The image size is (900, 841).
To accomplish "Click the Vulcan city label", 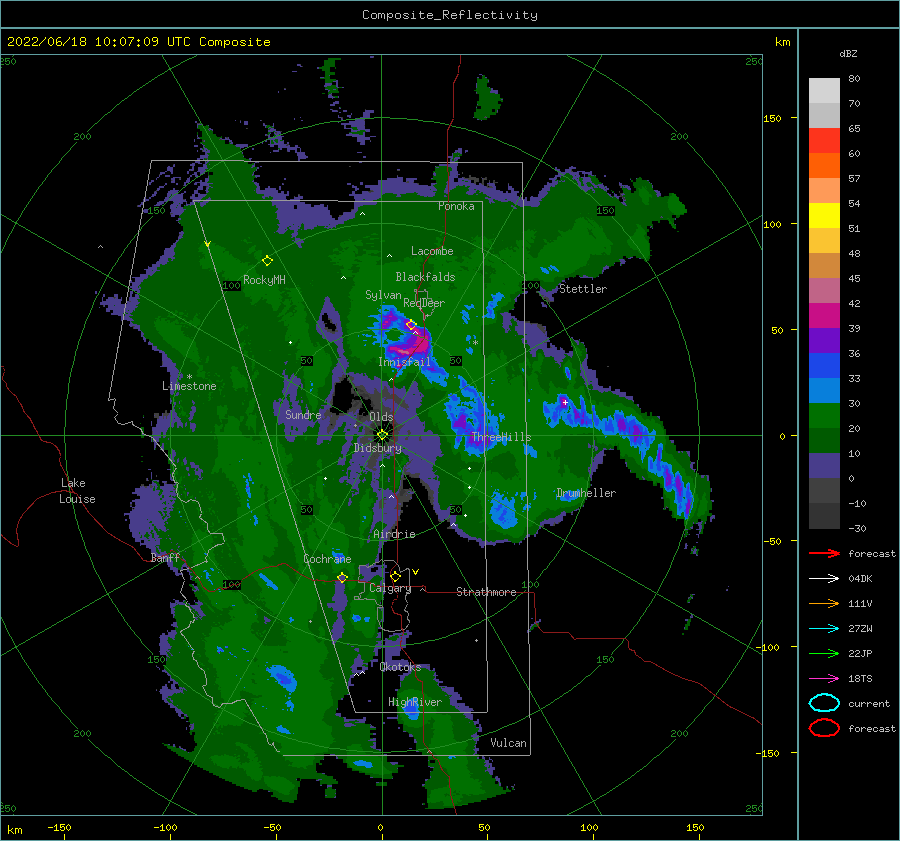I will coord(509,743).
